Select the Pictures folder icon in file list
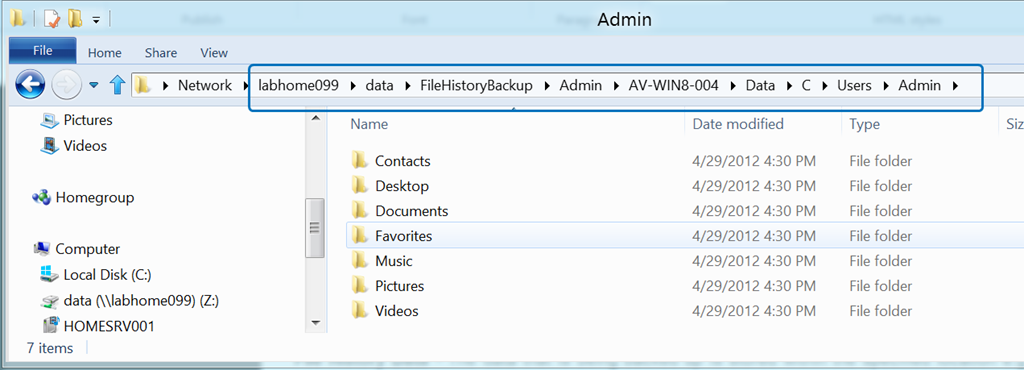The width and height of the screenshot is (1024, 370). pyautogui.click(x=359, y=285)
